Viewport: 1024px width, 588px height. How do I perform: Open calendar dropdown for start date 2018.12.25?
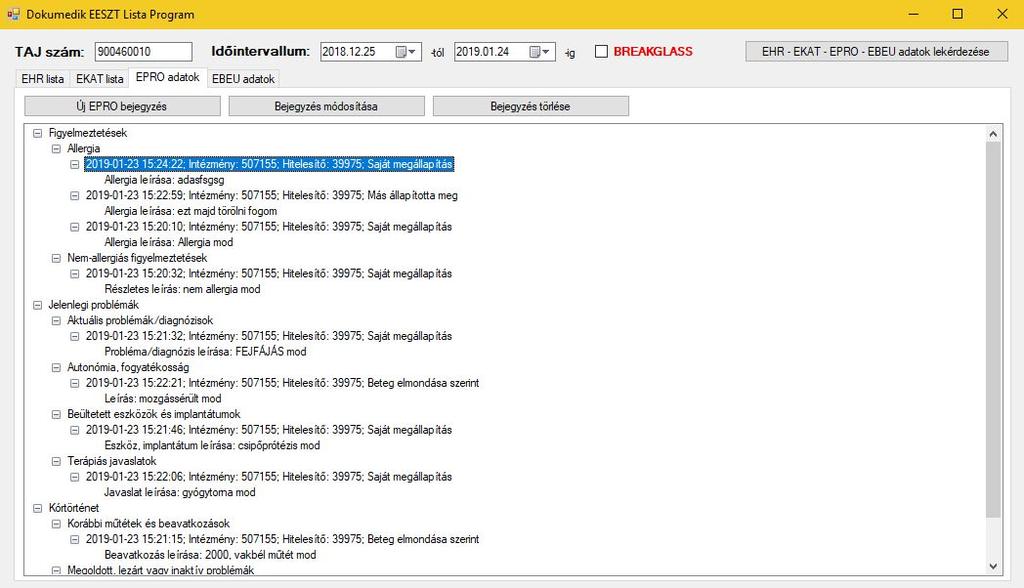tap(406, 52)
